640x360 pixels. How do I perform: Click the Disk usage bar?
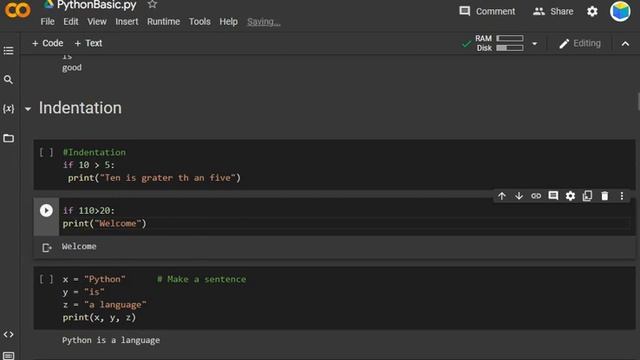point(510,48)
